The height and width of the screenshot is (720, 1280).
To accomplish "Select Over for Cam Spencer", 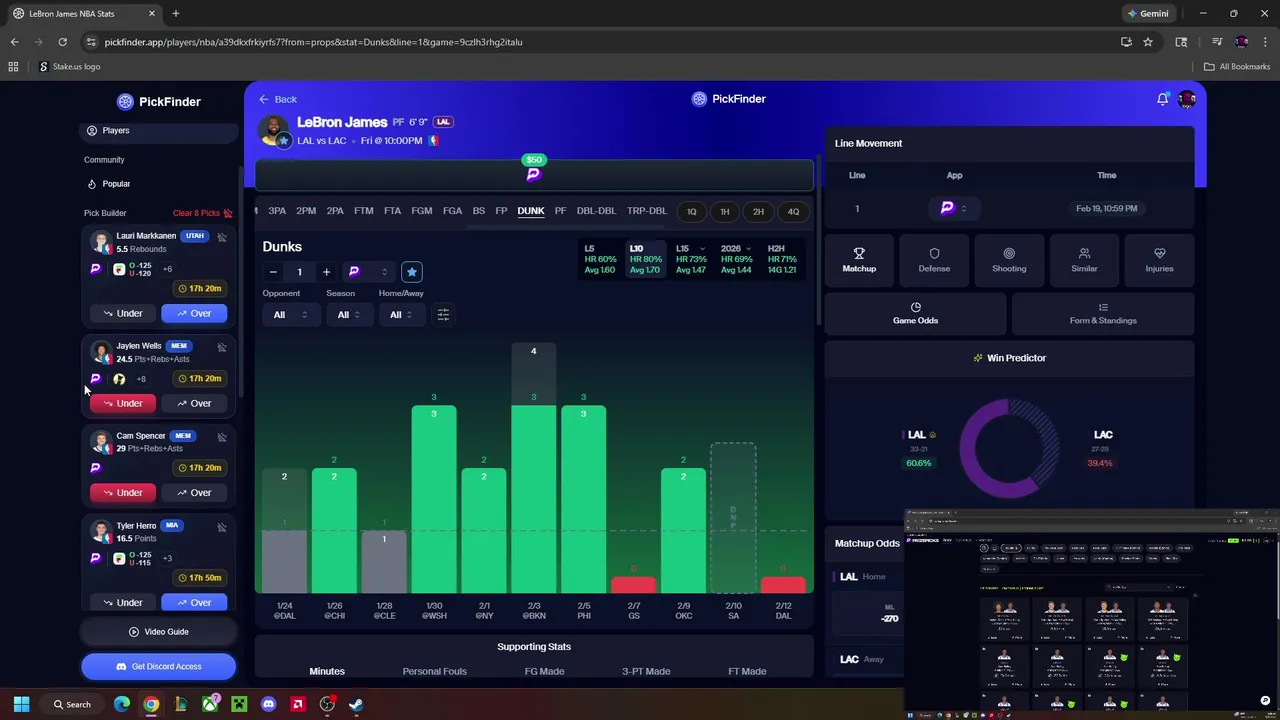I will pos(194,492).
